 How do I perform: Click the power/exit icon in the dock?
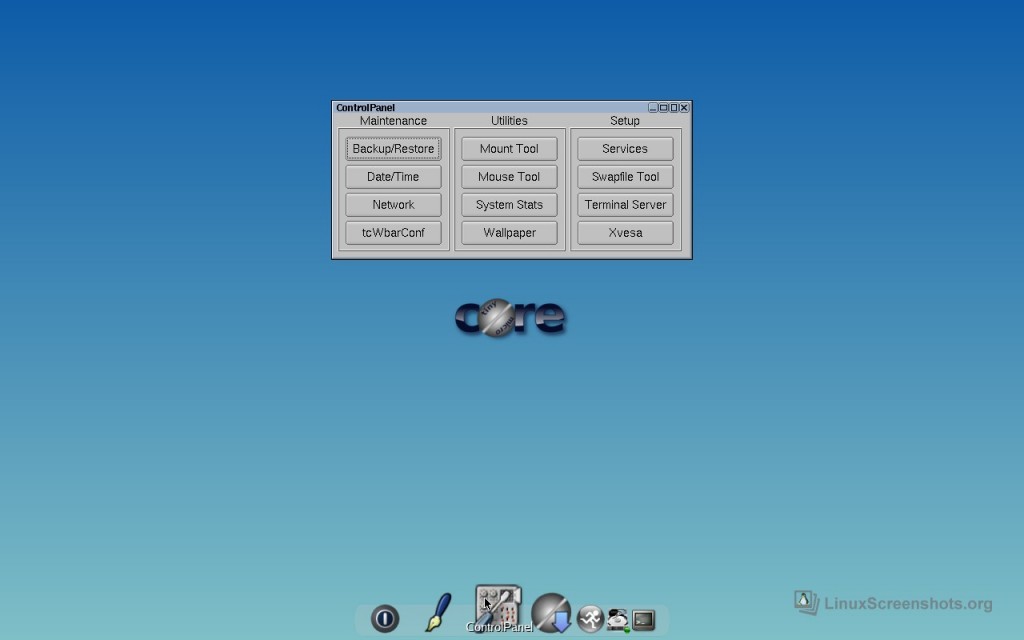coord(385,618)
